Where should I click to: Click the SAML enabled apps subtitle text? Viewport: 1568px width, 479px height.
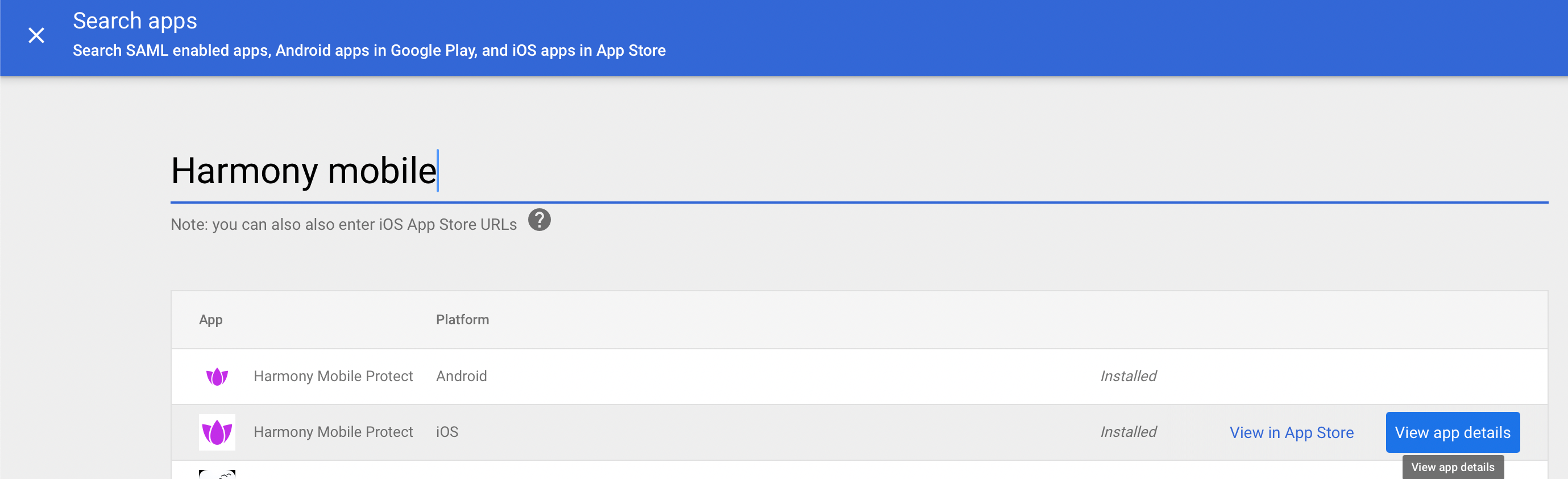click(x=369, y=51)
